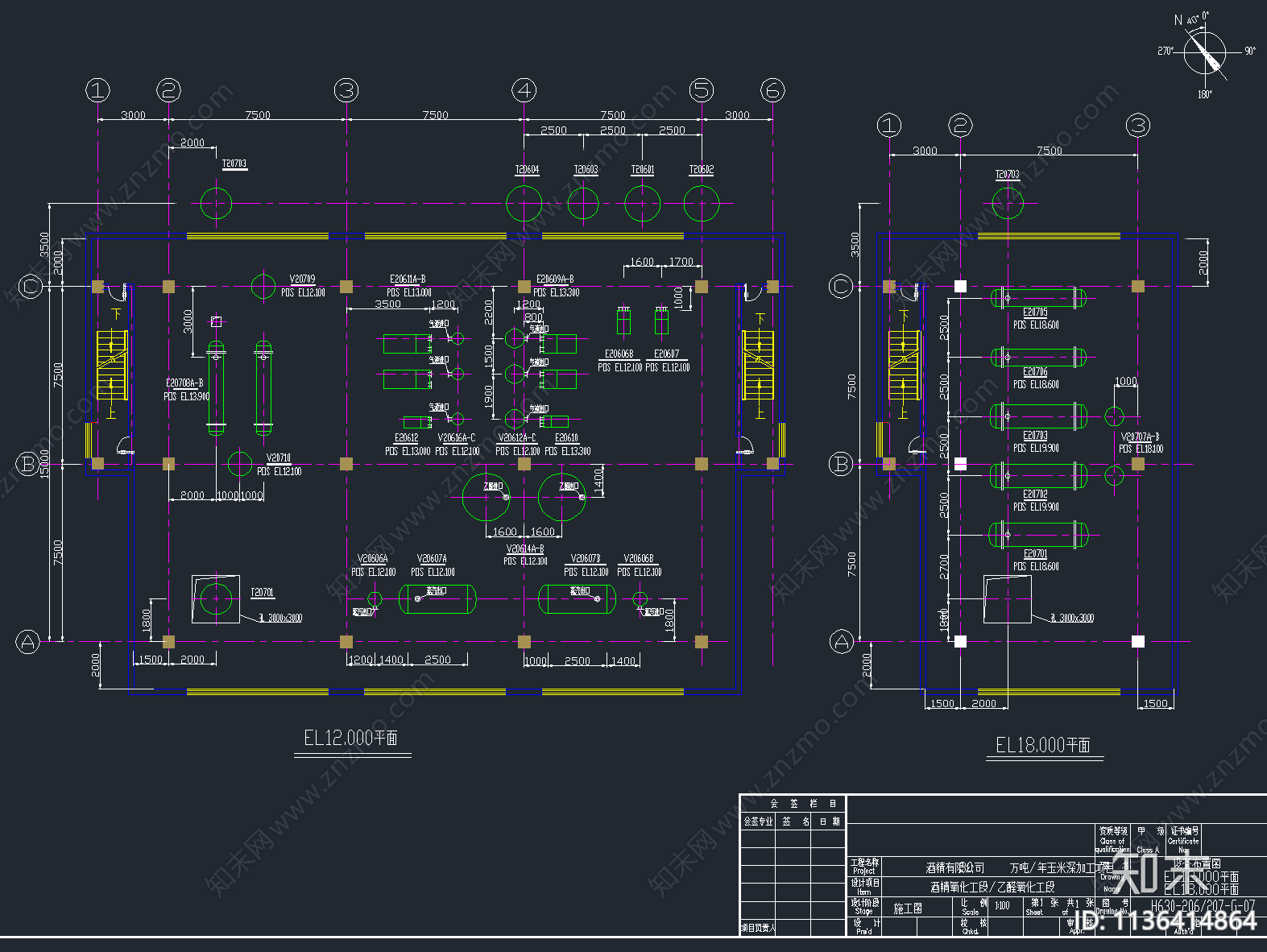The image size is (1267, 952).
Task: Click tank label 'T20701'
Action: [262, 593]
